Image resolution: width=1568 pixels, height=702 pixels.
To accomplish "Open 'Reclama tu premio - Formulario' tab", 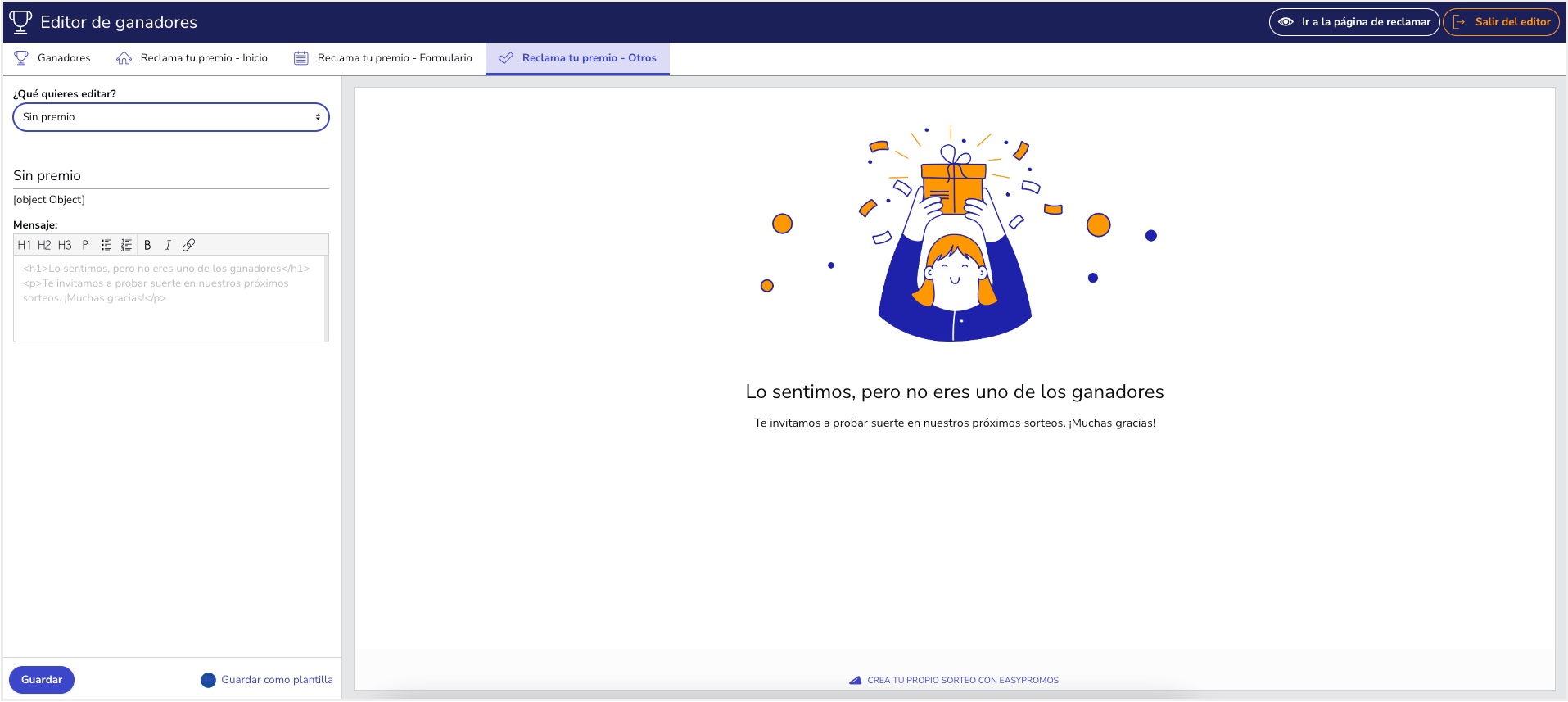I will pos(383,58).
